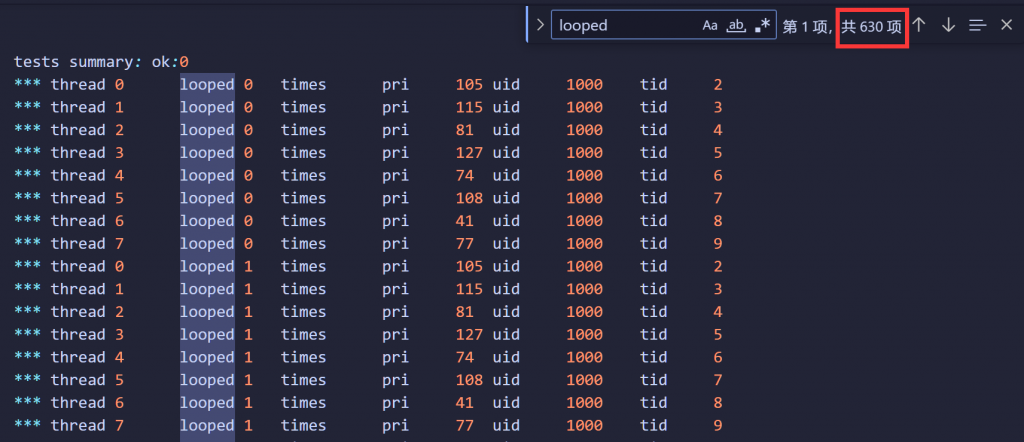Click 'looped' in the first thread 0 row

click(207, 85)
